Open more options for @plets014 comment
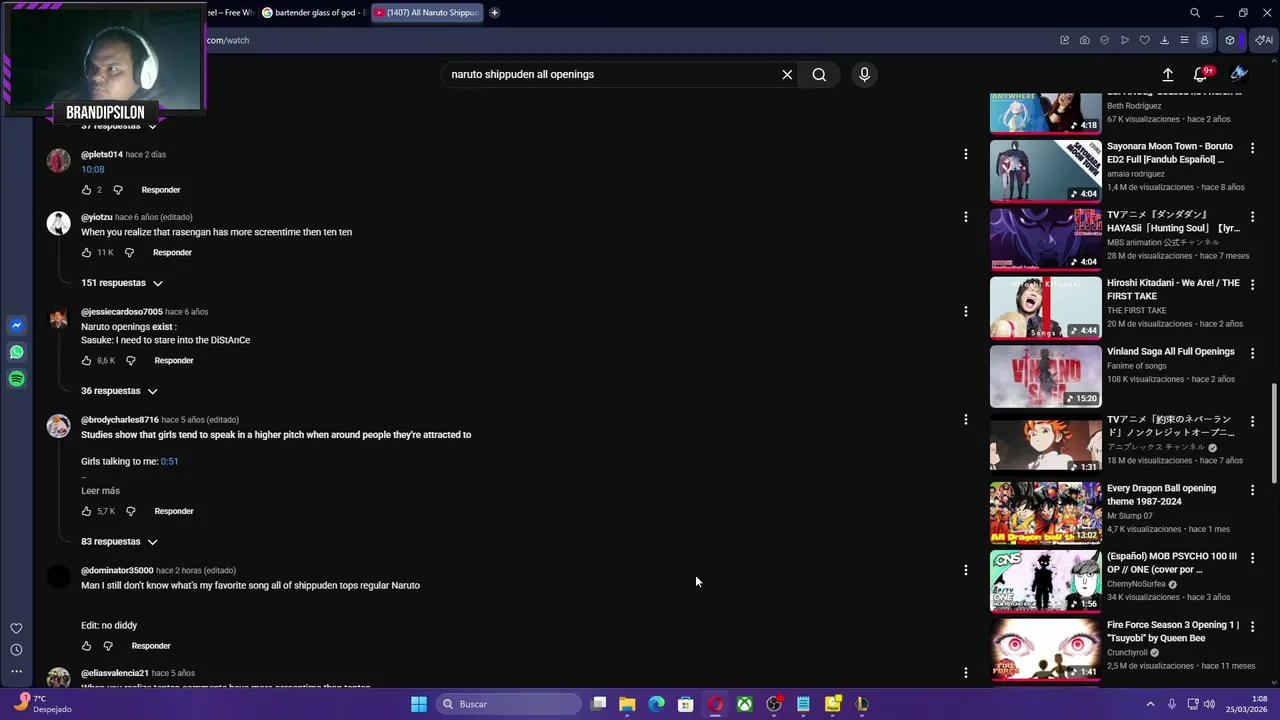 (965, 154)
